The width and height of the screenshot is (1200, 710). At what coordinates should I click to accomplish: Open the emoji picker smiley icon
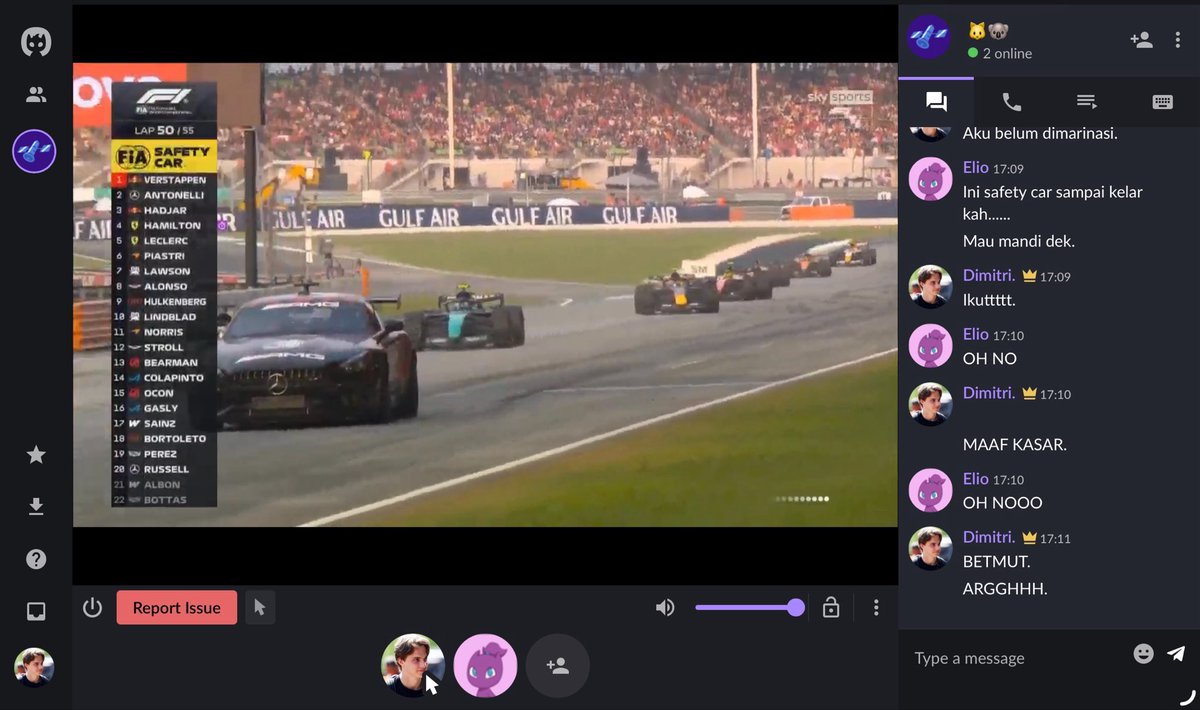tap(1143, 653)
